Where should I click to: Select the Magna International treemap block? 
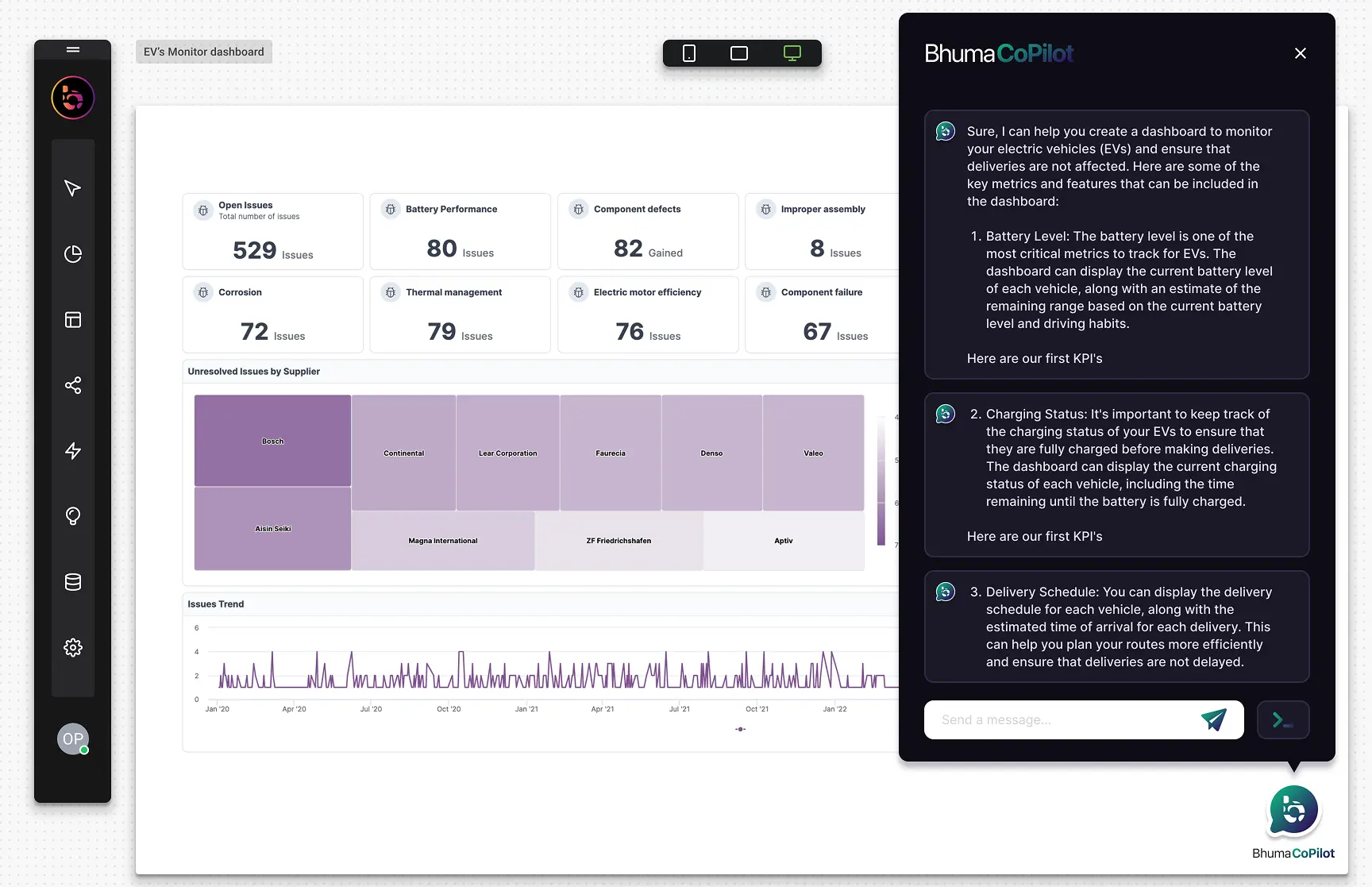click(x=443, y=541)
